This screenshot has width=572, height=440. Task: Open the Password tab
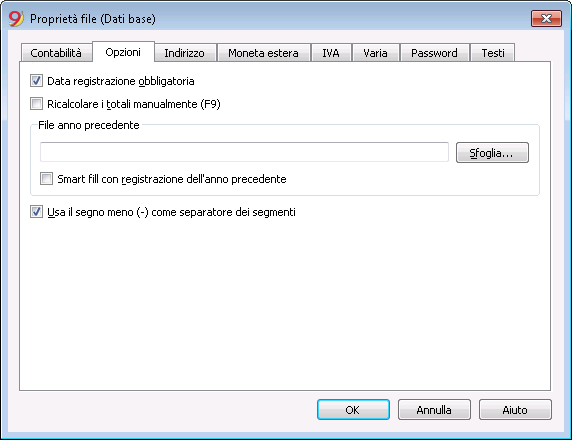click(434, 53)
